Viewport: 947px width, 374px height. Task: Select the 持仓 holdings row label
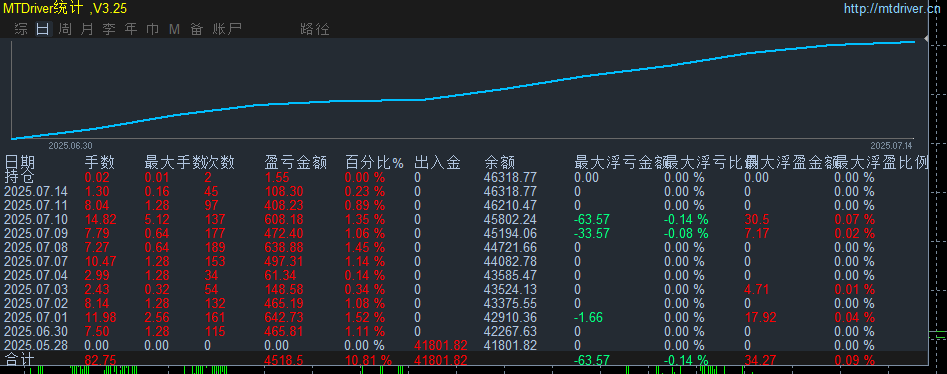(19, 177)
